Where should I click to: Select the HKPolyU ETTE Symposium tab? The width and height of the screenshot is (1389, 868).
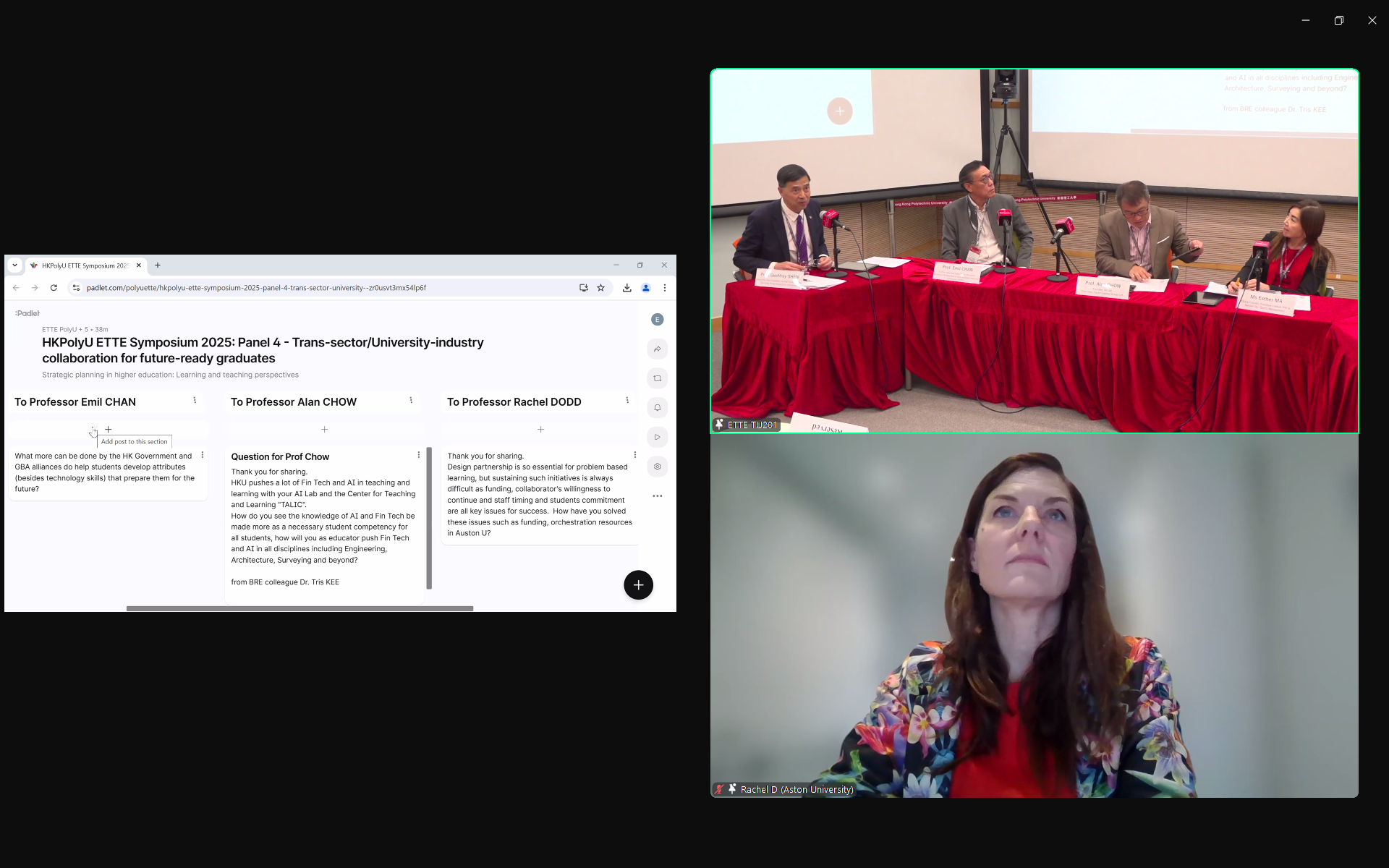(84, 265)
